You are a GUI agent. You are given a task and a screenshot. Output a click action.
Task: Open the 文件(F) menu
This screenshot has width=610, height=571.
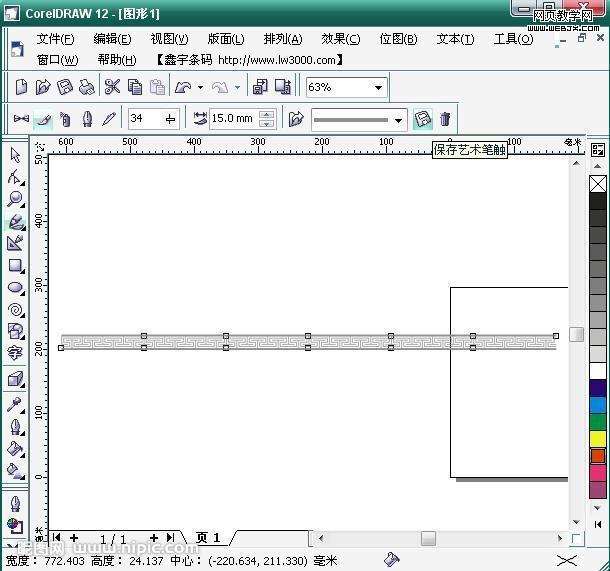tap(55, 39)
